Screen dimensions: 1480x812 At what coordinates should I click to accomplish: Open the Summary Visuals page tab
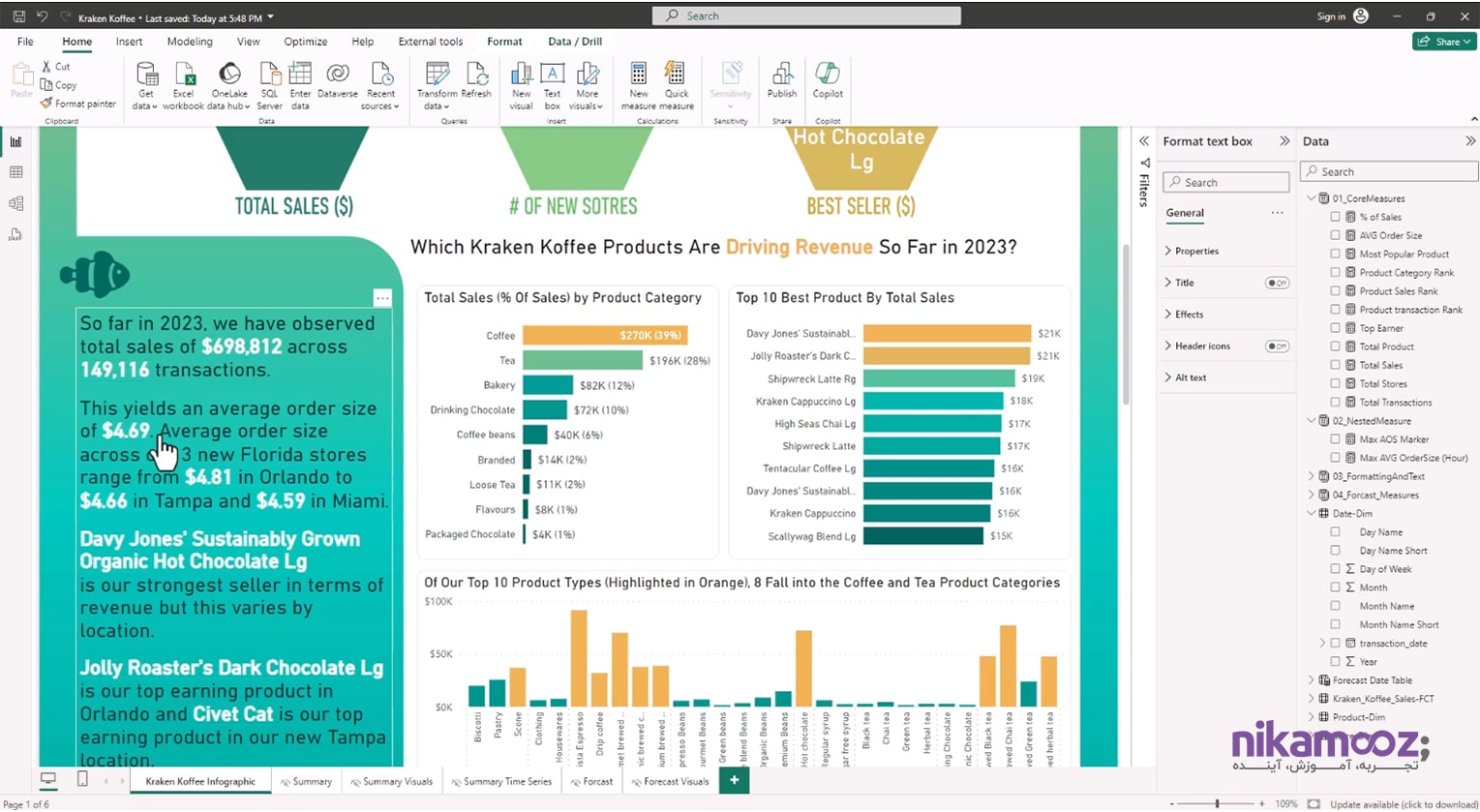(x=392, y=781)
